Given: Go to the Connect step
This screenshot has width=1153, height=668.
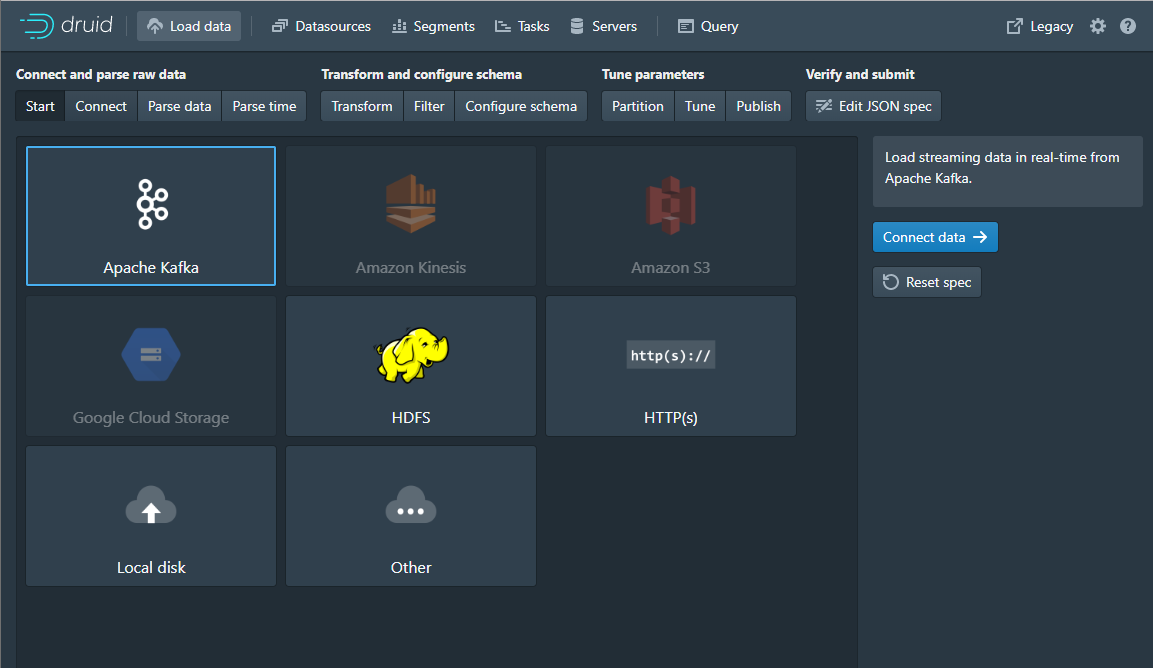Looking at the screenshot, I should 101,106.
